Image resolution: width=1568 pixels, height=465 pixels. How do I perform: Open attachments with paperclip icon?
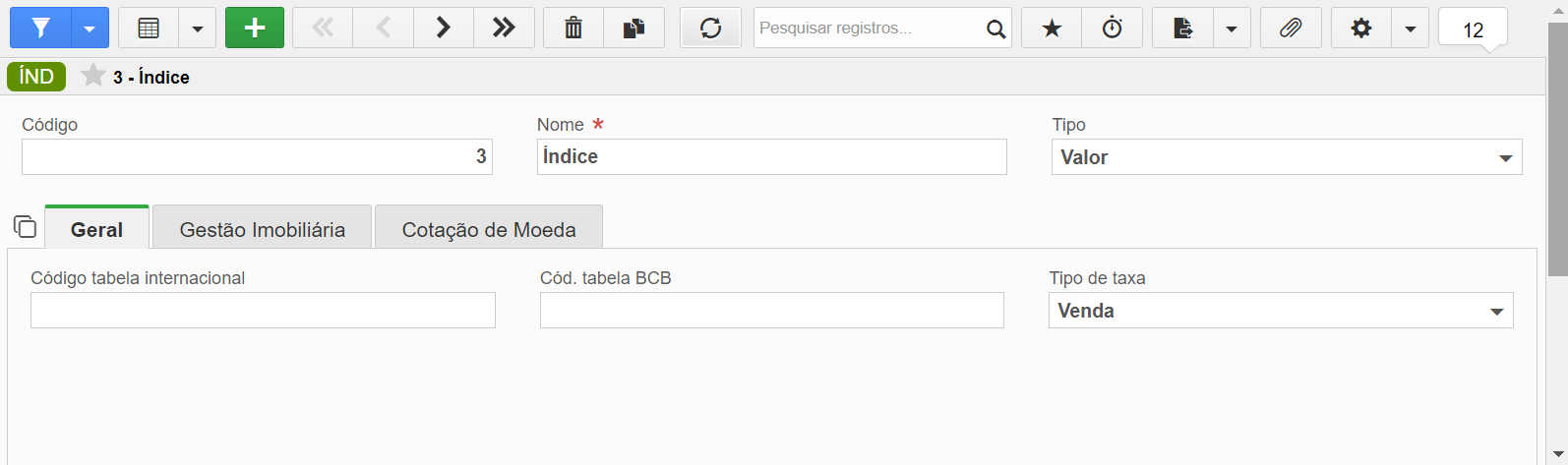click(x=1291, y=29)
